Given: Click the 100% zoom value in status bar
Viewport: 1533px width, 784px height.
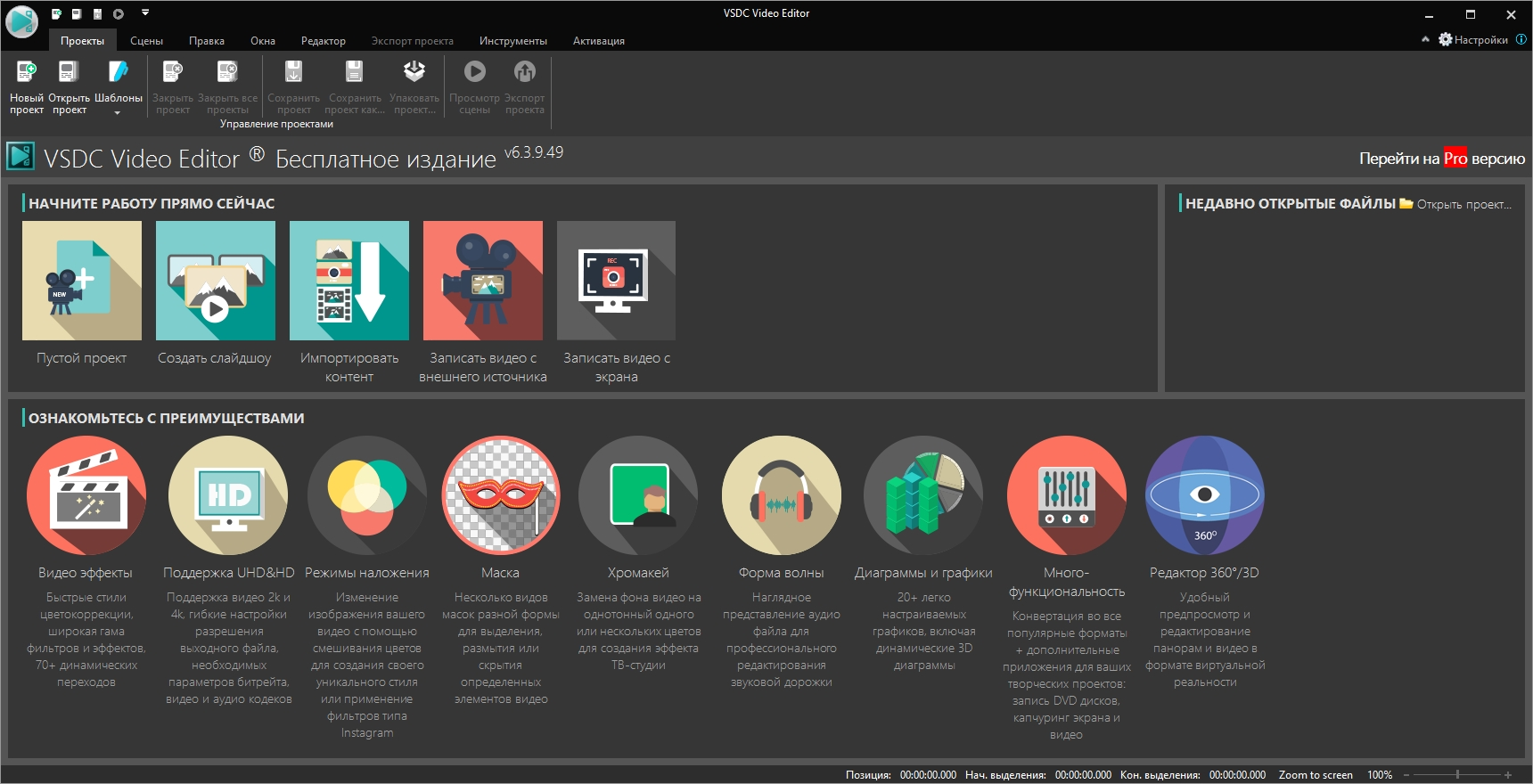Looking at the screenshot, I should click(x=1380, y=775).
